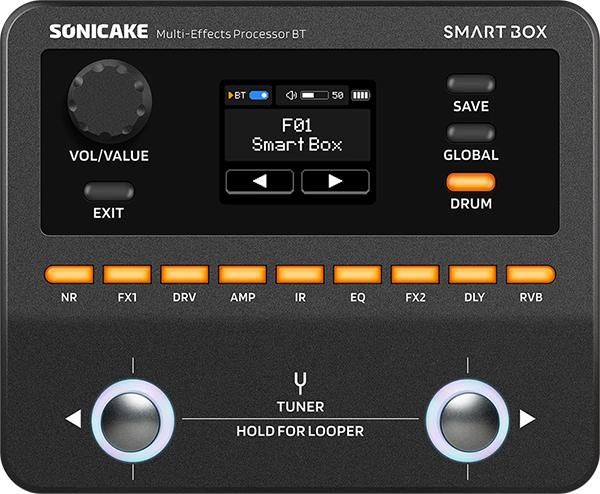Toggle the NR effect module button
The height and width of the screenshot is (494, 600).
(69, 274)
